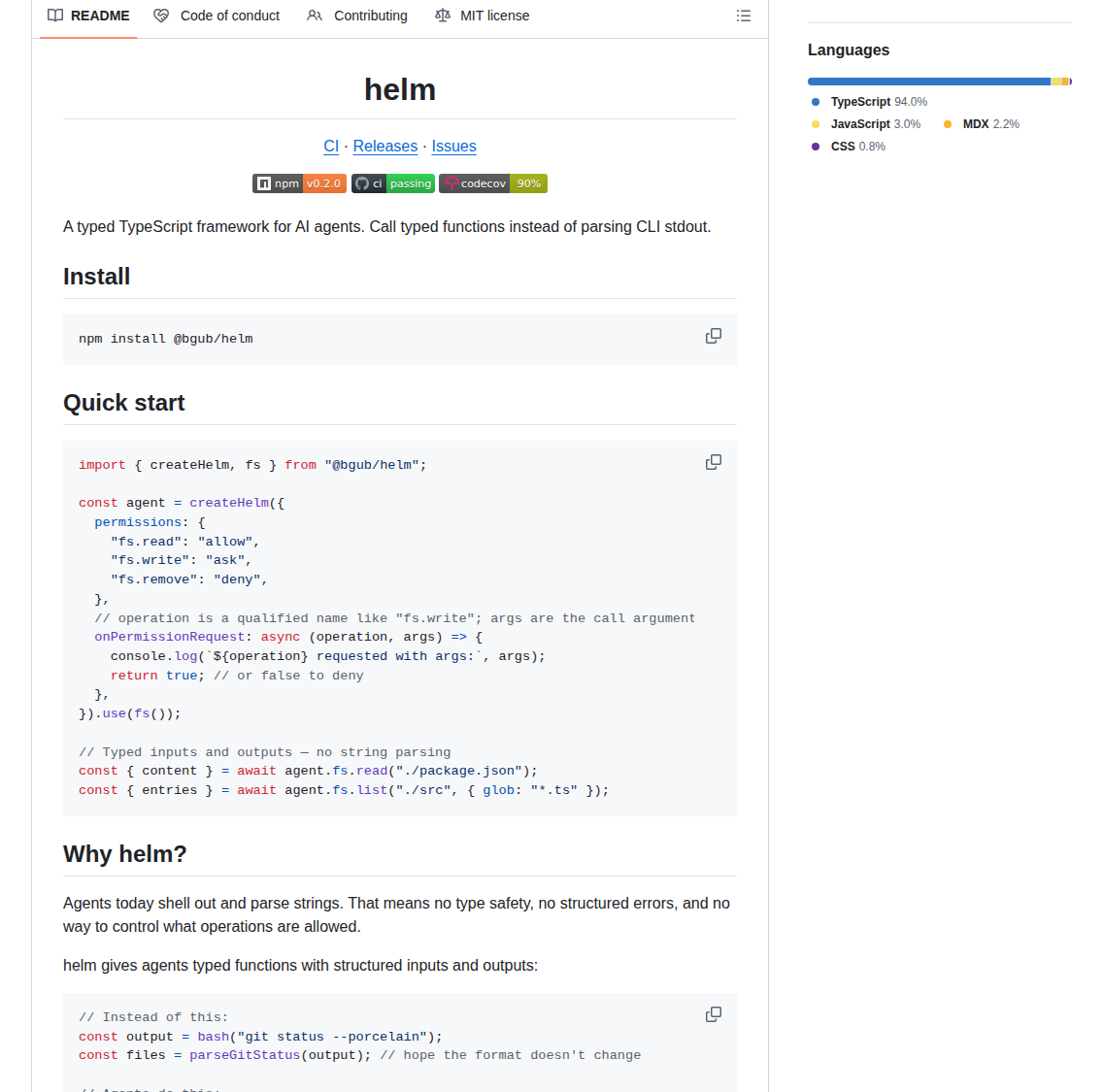Open the MIT license tab
The image size is (1103, 1092).
point(494,16)
